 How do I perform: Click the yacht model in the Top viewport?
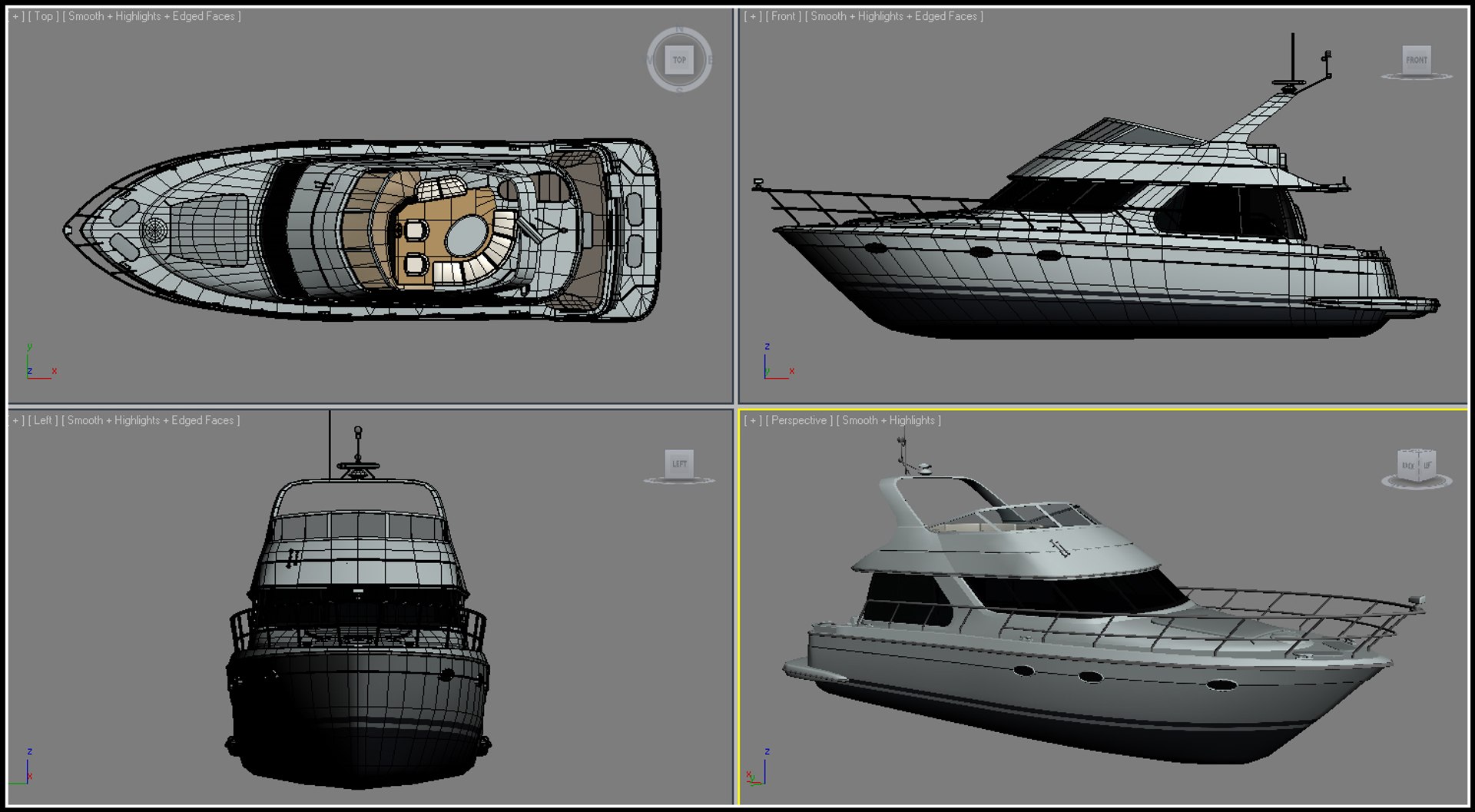coord(361,230)
